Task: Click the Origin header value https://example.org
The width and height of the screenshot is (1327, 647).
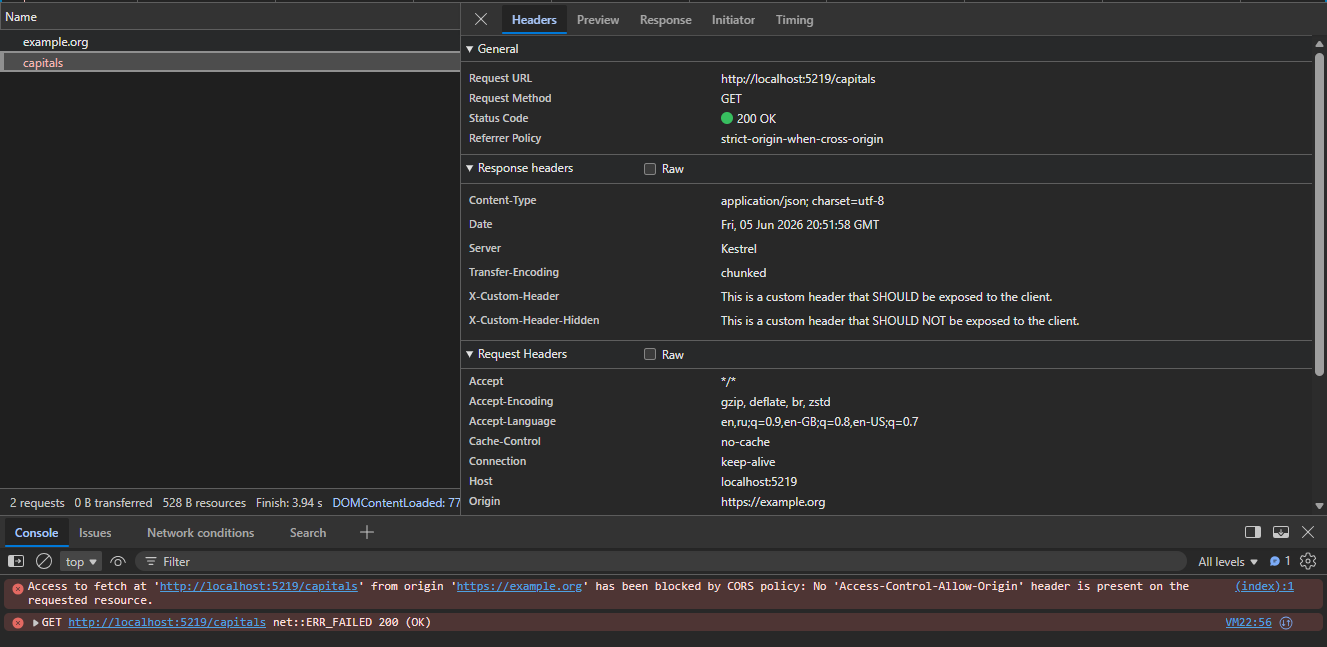Action: (x=773, y=502)
